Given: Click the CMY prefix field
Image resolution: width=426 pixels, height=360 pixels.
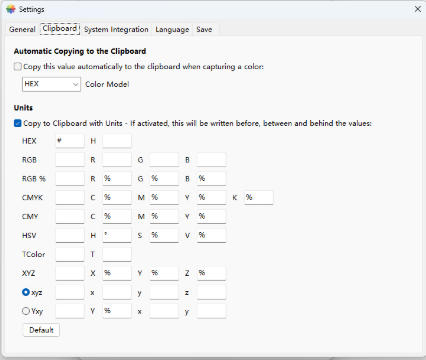Looking at the screenshot, I should tap(70, 216).
